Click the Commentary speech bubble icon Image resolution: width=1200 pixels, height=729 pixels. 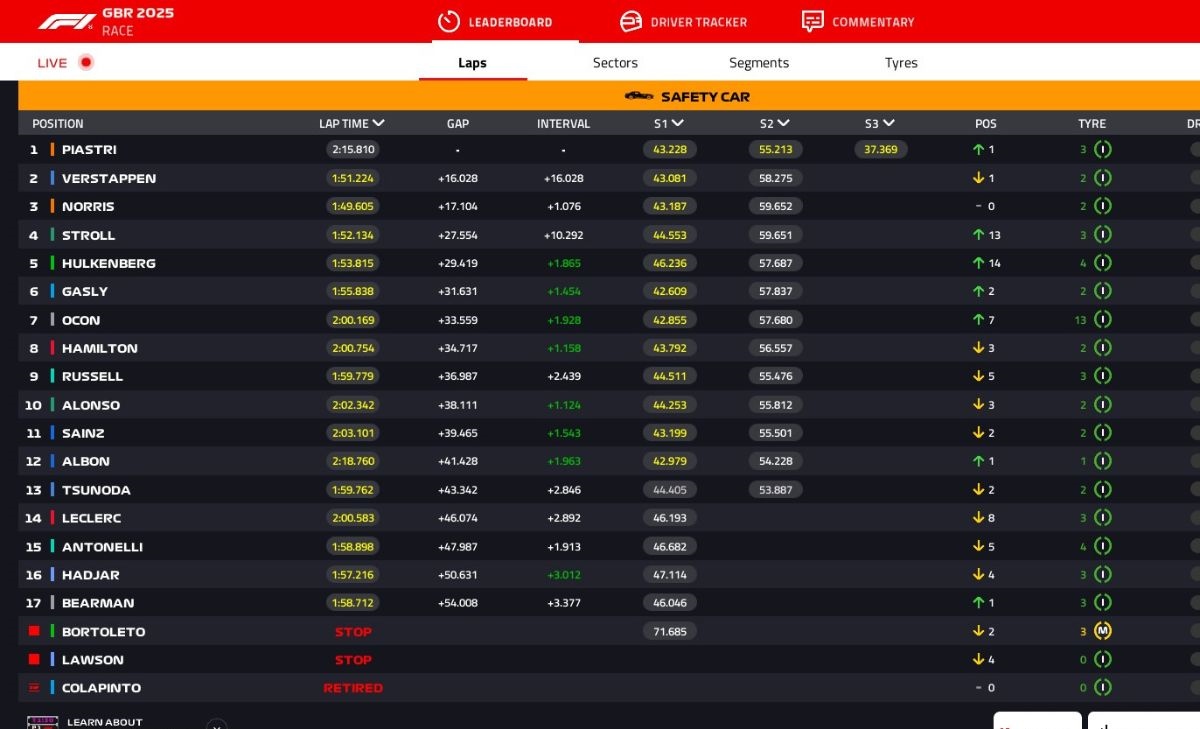(x=813, y=21)
